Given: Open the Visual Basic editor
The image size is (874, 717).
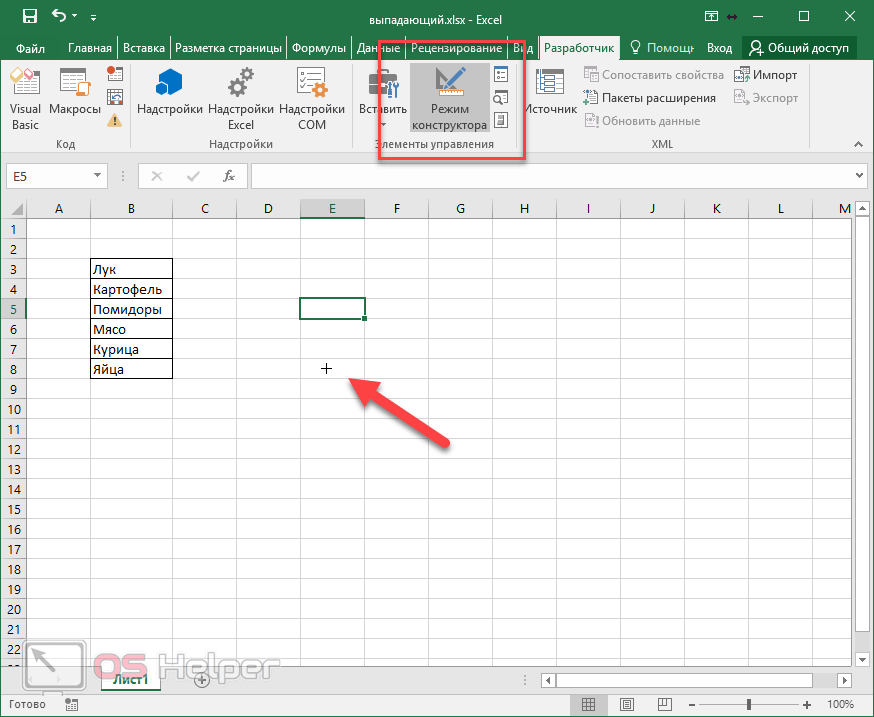Looking at the screenshot, I should pyautogui.click(x=25, y=98).
